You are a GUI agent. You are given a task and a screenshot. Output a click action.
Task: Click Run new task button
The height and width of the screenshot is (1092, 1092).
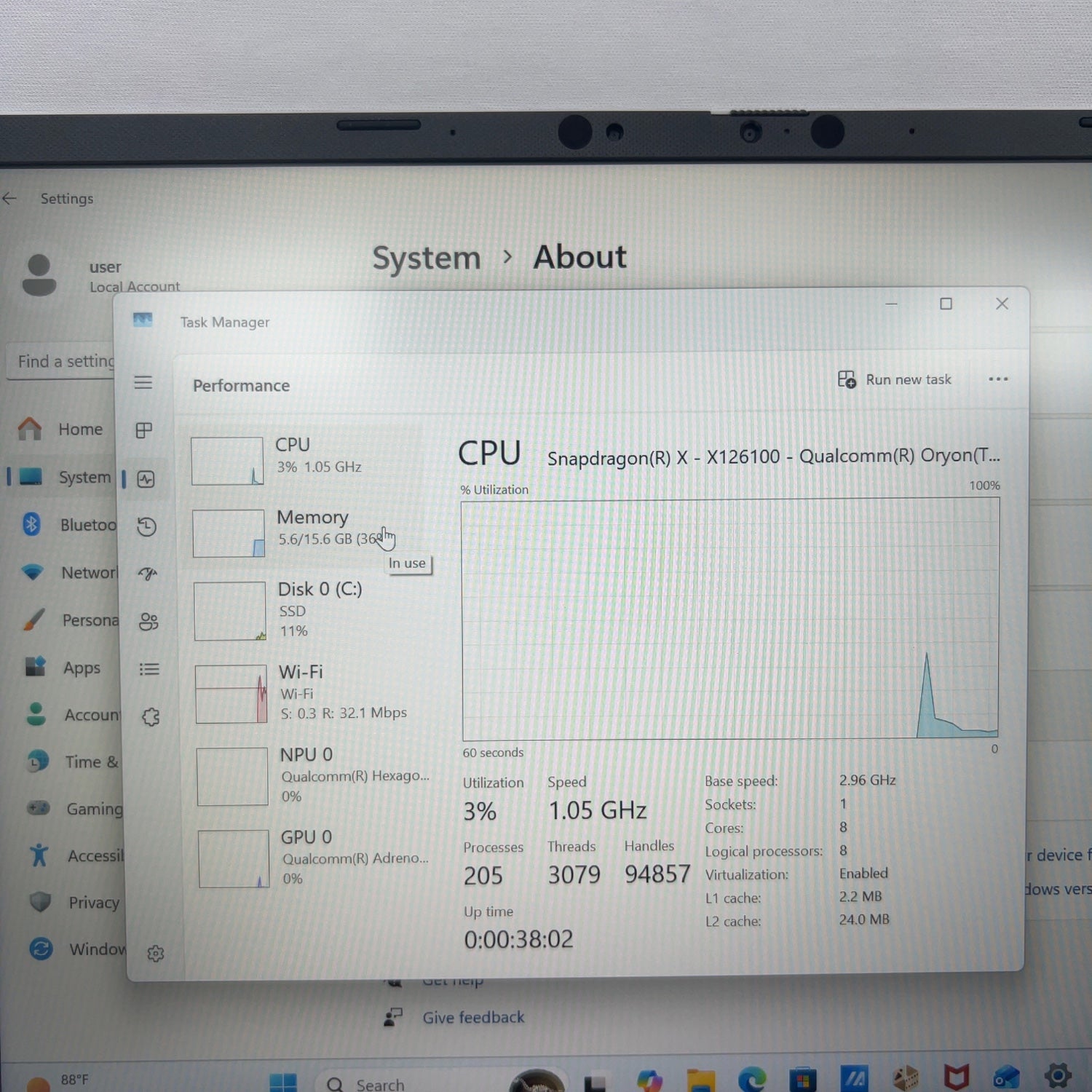tap(895, 379)
